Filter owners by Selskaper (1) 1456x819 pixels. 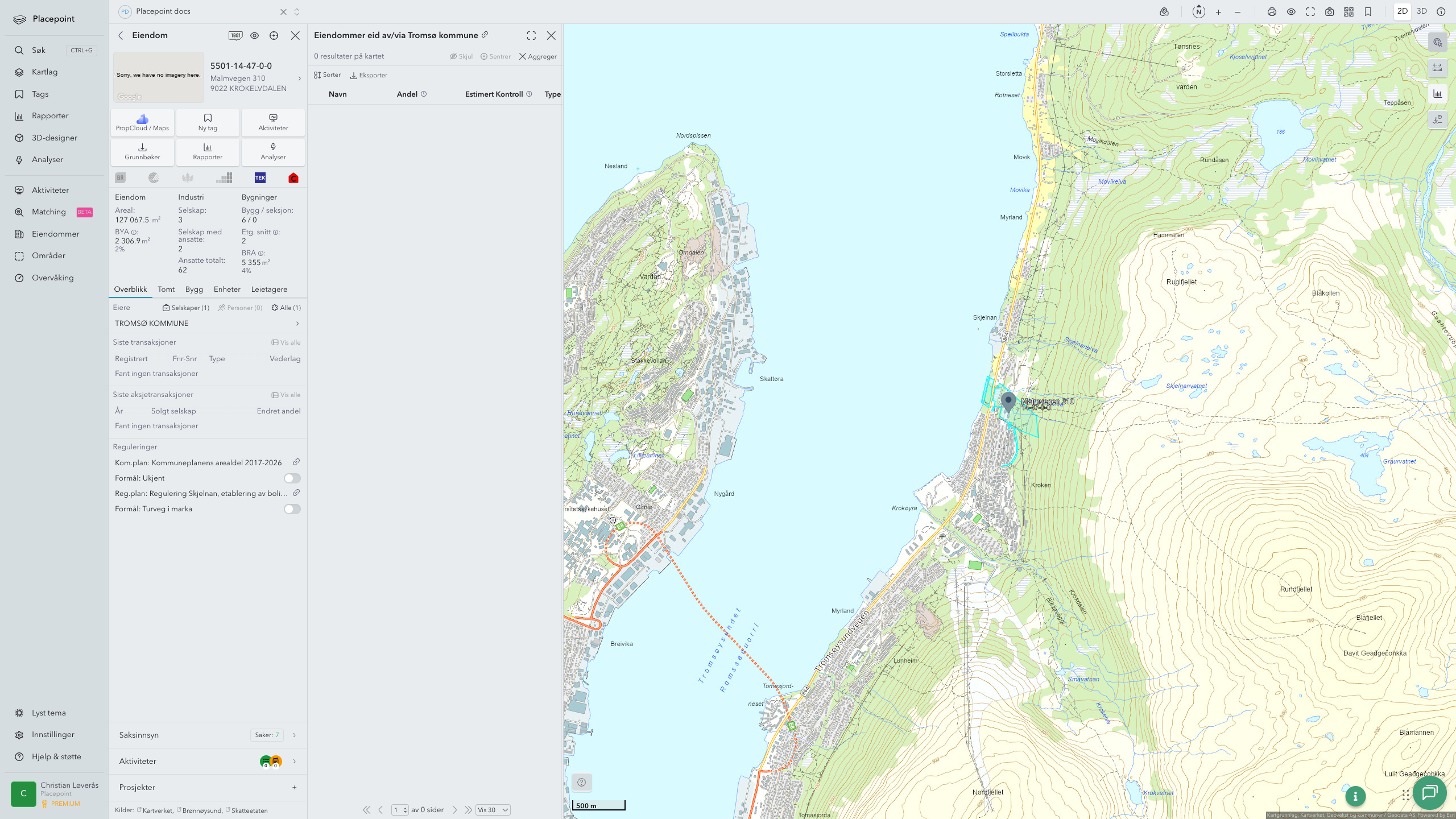tap(186, 308)
